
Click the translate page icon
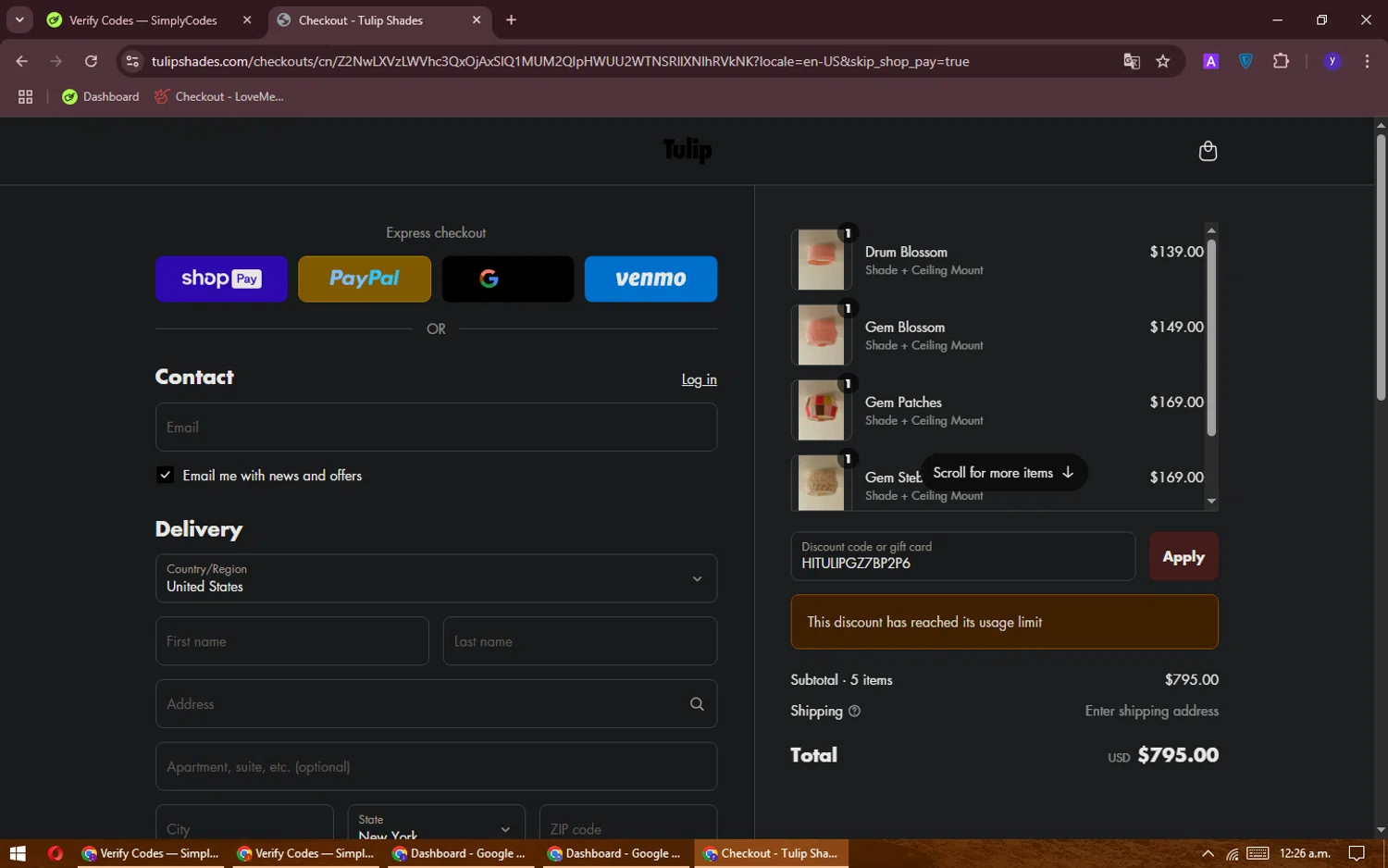1132,61
